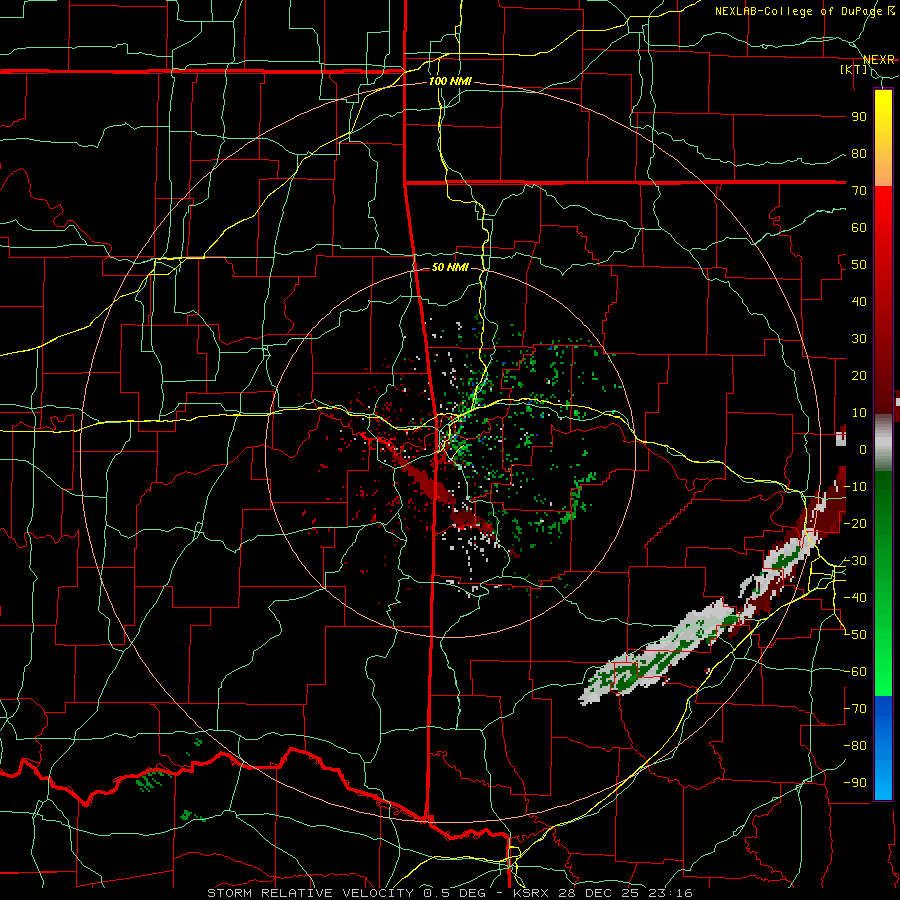Viewport: 900px width, 900px height.
Task: Click the -20 value on velocity legend
Action: [855, 524]
